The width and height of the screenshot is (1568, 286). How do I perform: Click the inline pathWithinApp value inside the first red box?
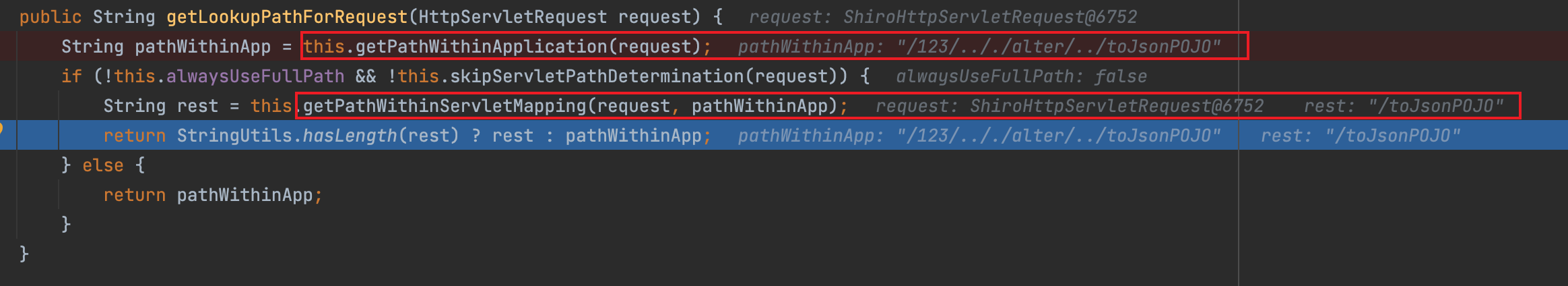[1059, 47]
